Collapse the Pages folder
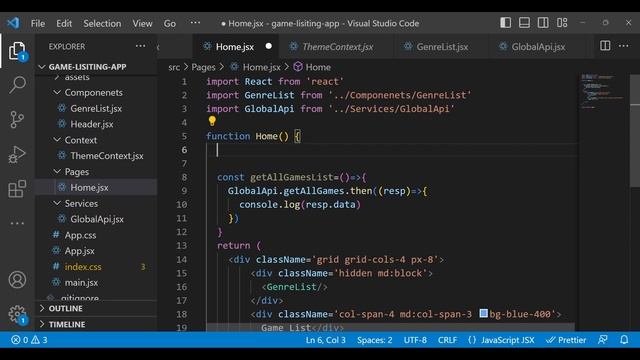The width and height of the screenshot is (640, 360). [77, 172]
